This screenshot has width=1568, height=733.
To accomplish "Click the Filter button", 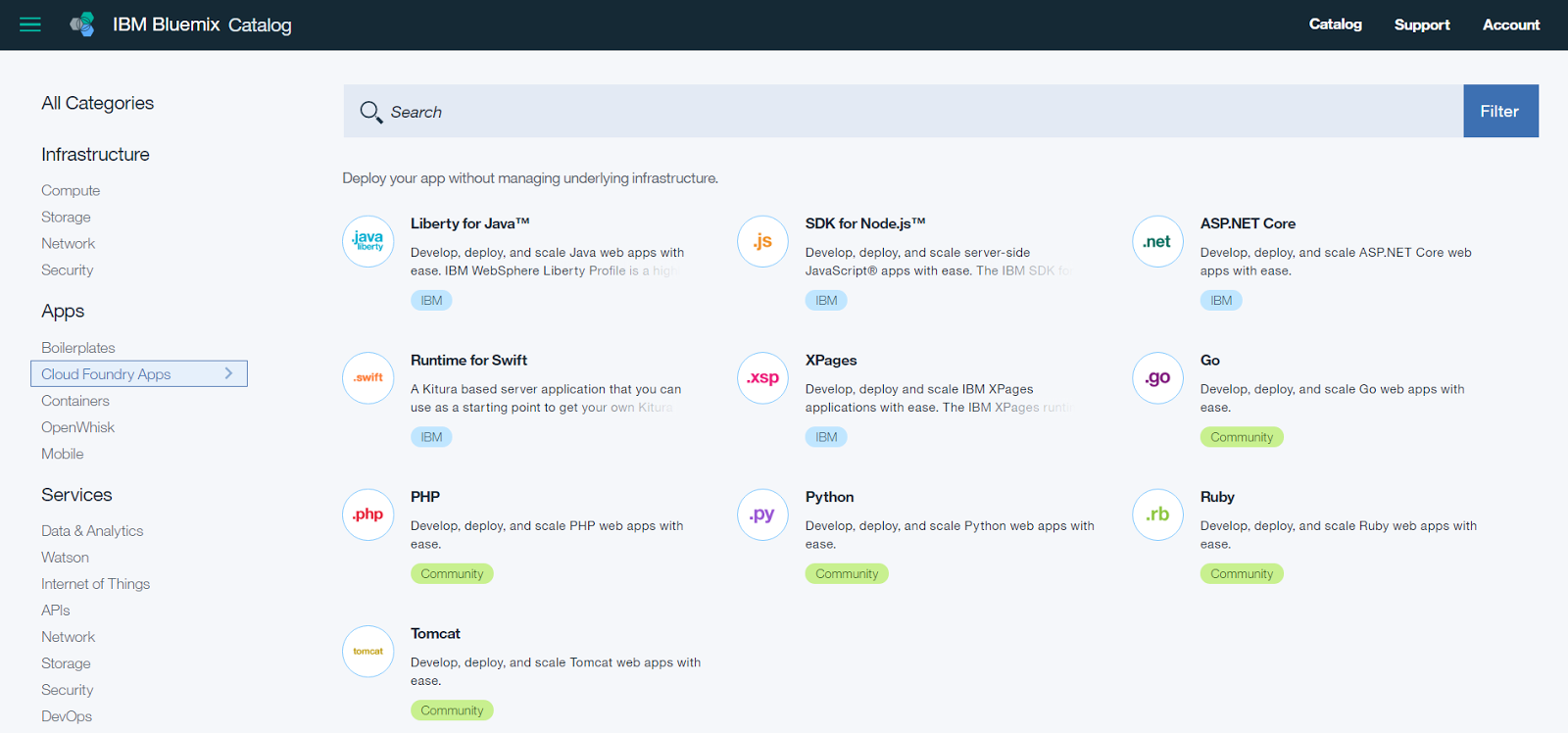I will [1500, 111].
